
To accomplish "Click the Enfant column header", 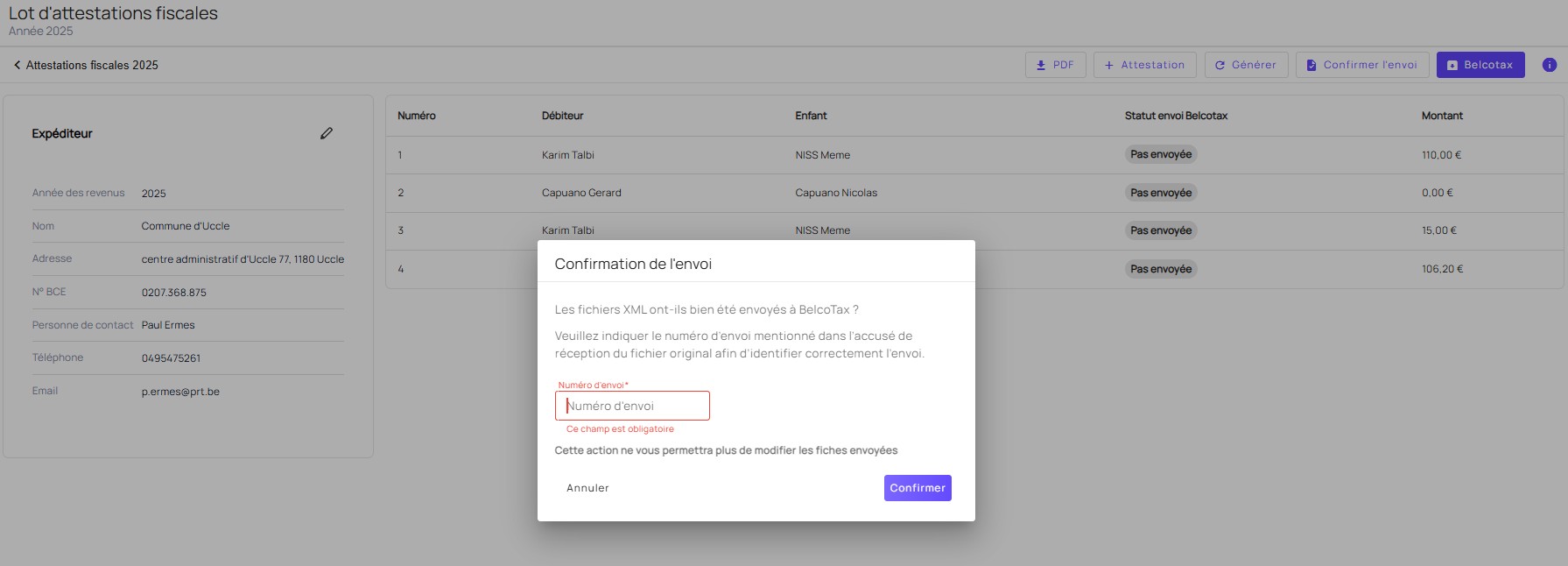I will tap(811, 116).
